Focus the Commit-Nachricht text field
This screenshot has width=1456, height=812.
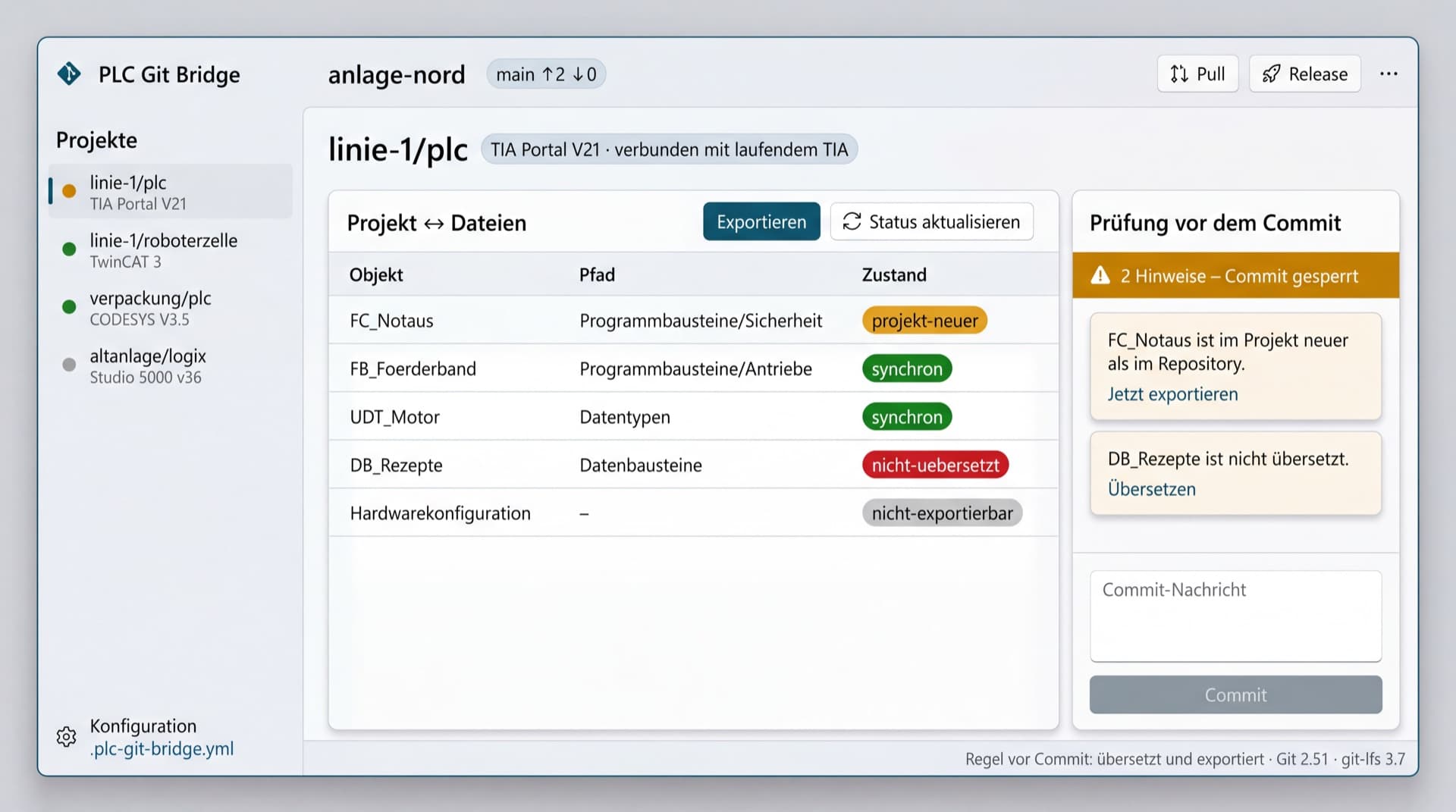click(x=1235, y=616)
